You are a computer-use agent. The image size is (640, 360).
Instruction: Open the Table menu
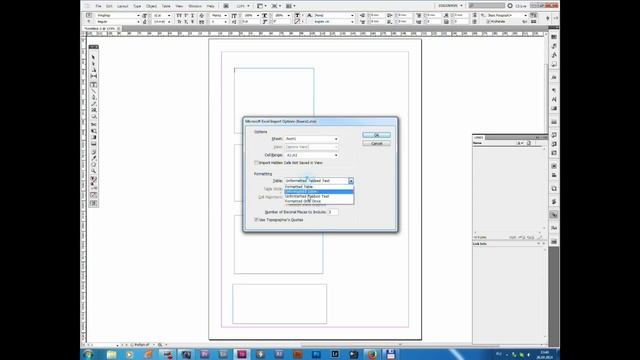[166, 6]
